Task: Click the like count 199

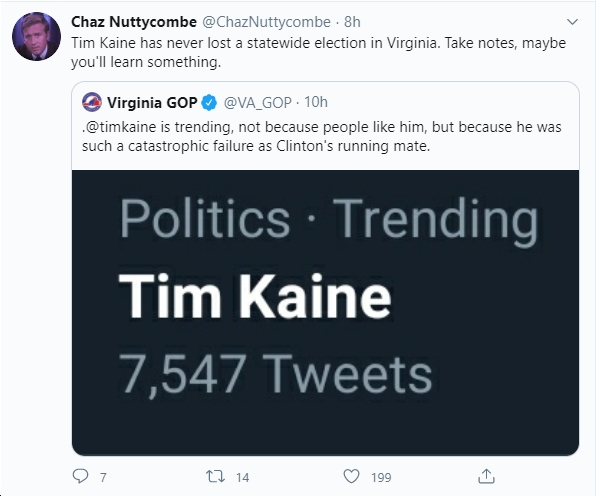Action: coord(381,477)
